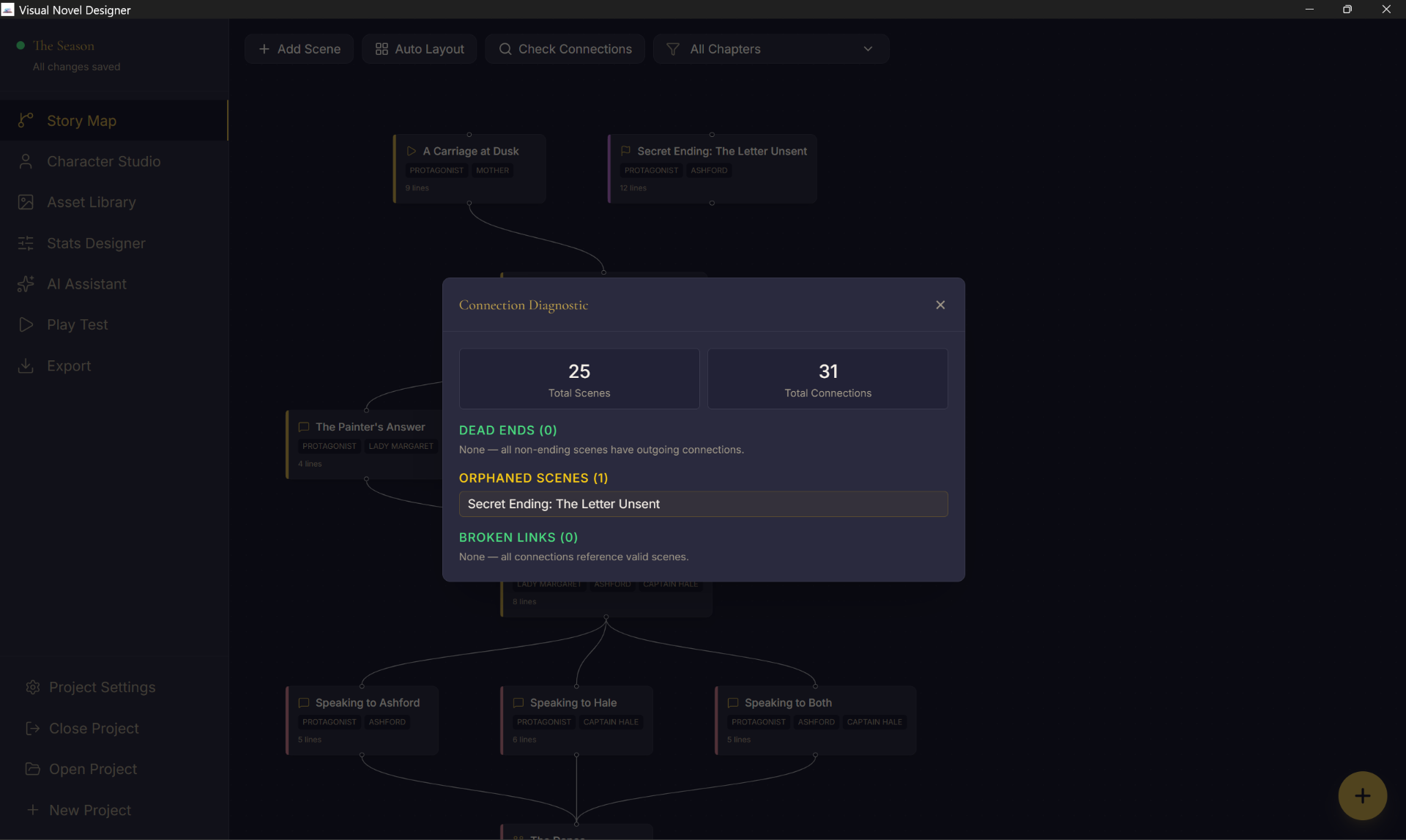Expand the chapter filter chevron

click(868, 49)
